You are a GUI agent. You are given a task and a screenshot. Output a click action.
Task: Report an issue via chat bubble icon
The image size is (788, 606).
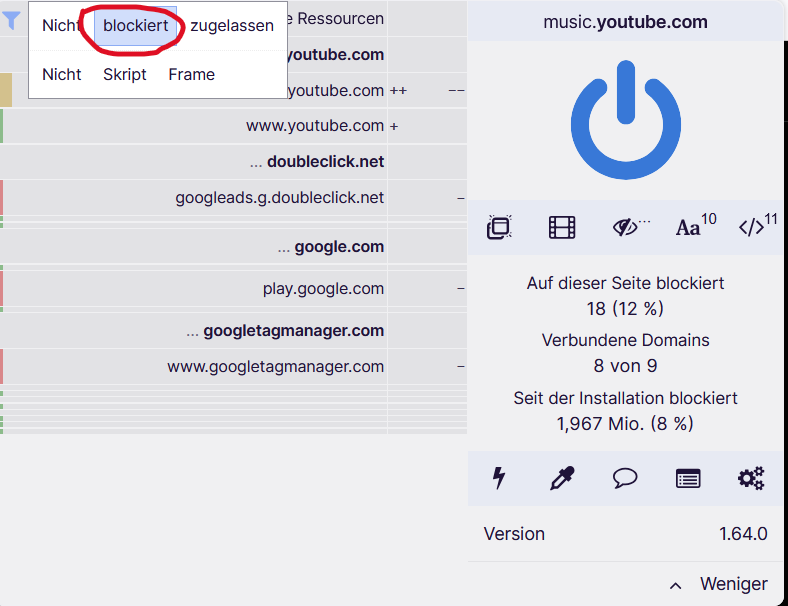(x=625, y=478)
